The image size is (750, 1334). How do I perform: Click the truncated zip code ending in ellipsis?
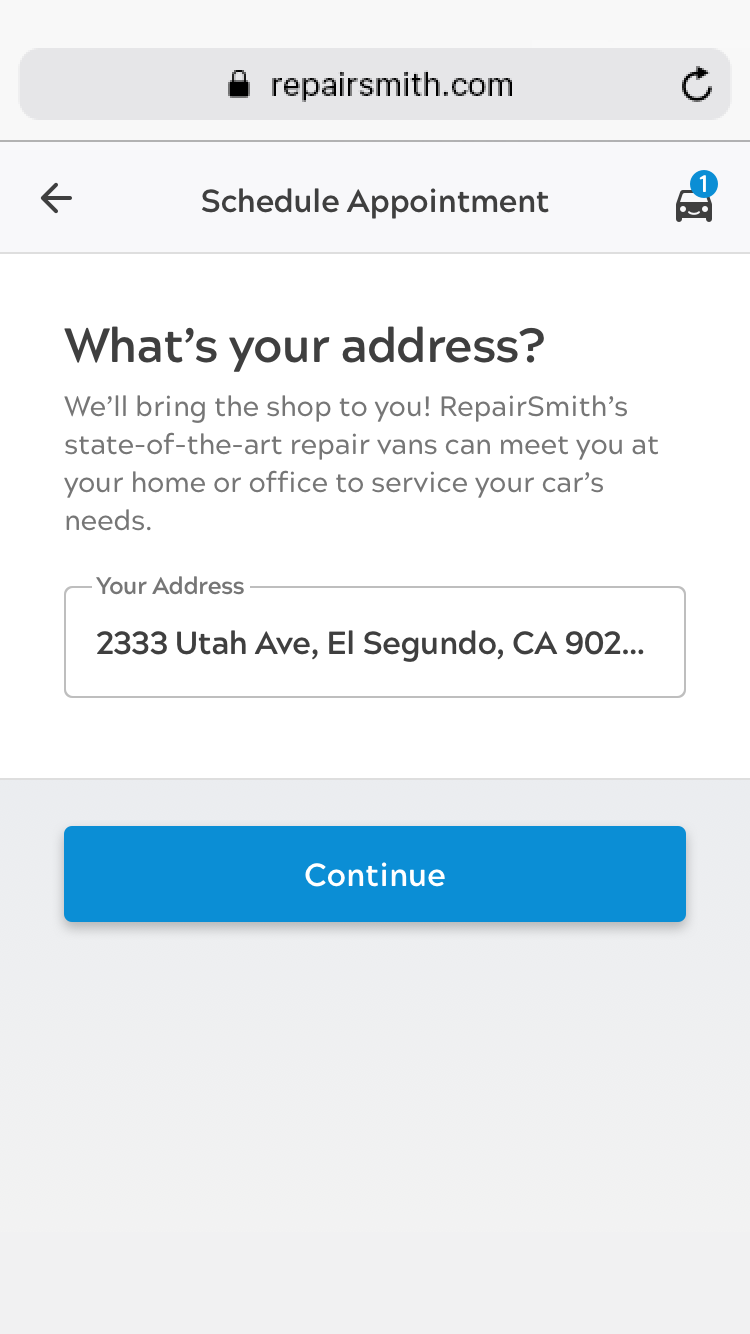pyautogui.click(x=605, y=643)
